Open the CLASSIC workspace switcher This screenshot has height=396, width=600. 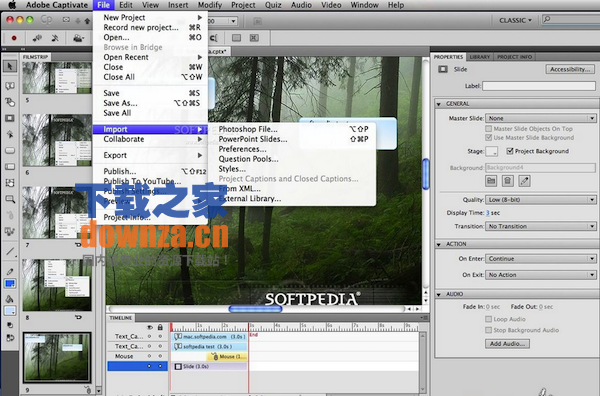coord(515,20)
